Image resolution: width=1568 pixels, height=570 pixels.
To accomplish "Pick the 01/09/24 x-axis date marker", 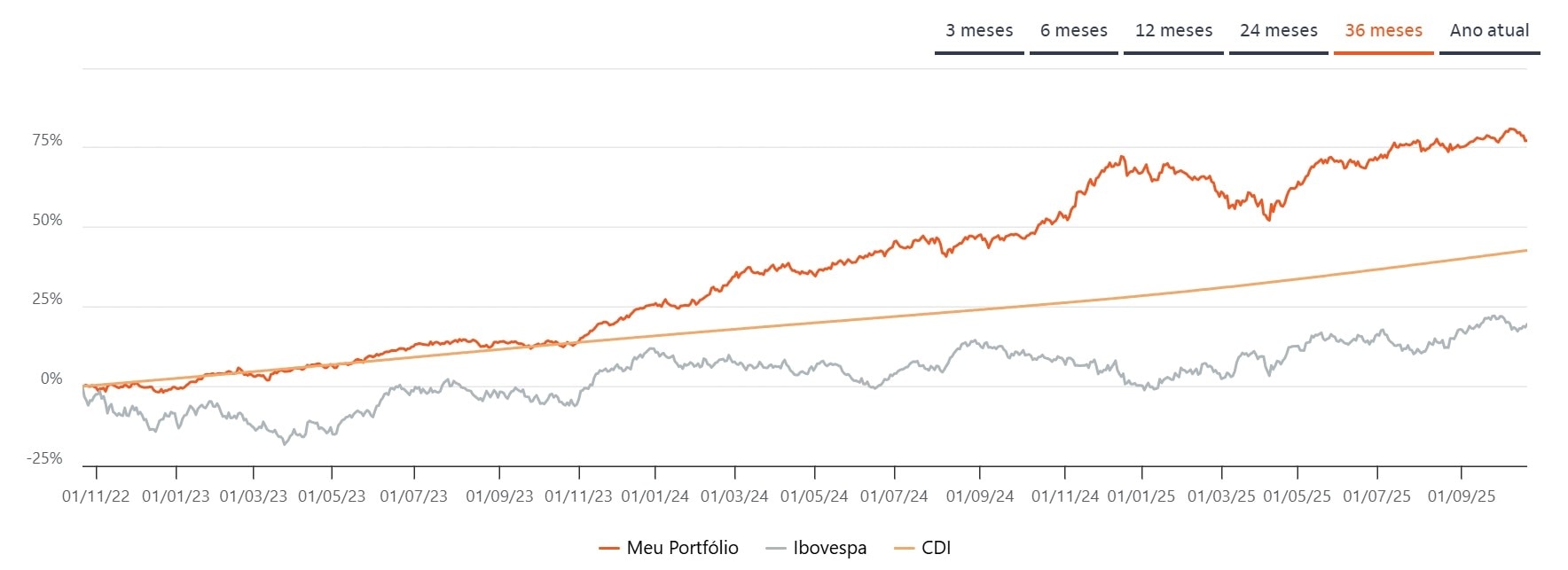I will [x=979, y=496].
